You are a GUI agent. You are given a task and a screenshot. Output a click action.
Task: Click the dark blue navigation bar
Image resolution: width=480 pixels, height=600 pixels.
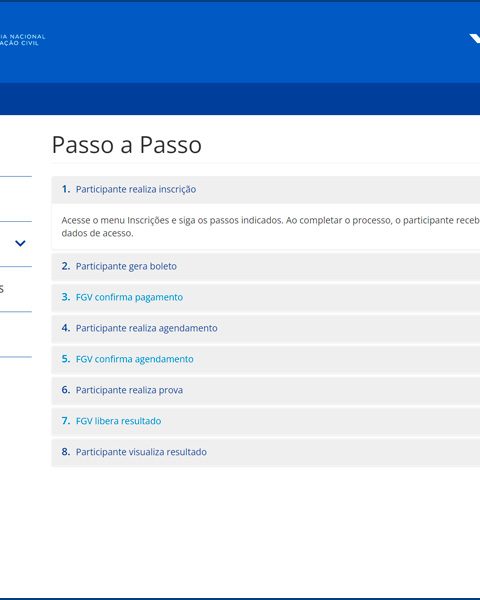click(240, 99)
